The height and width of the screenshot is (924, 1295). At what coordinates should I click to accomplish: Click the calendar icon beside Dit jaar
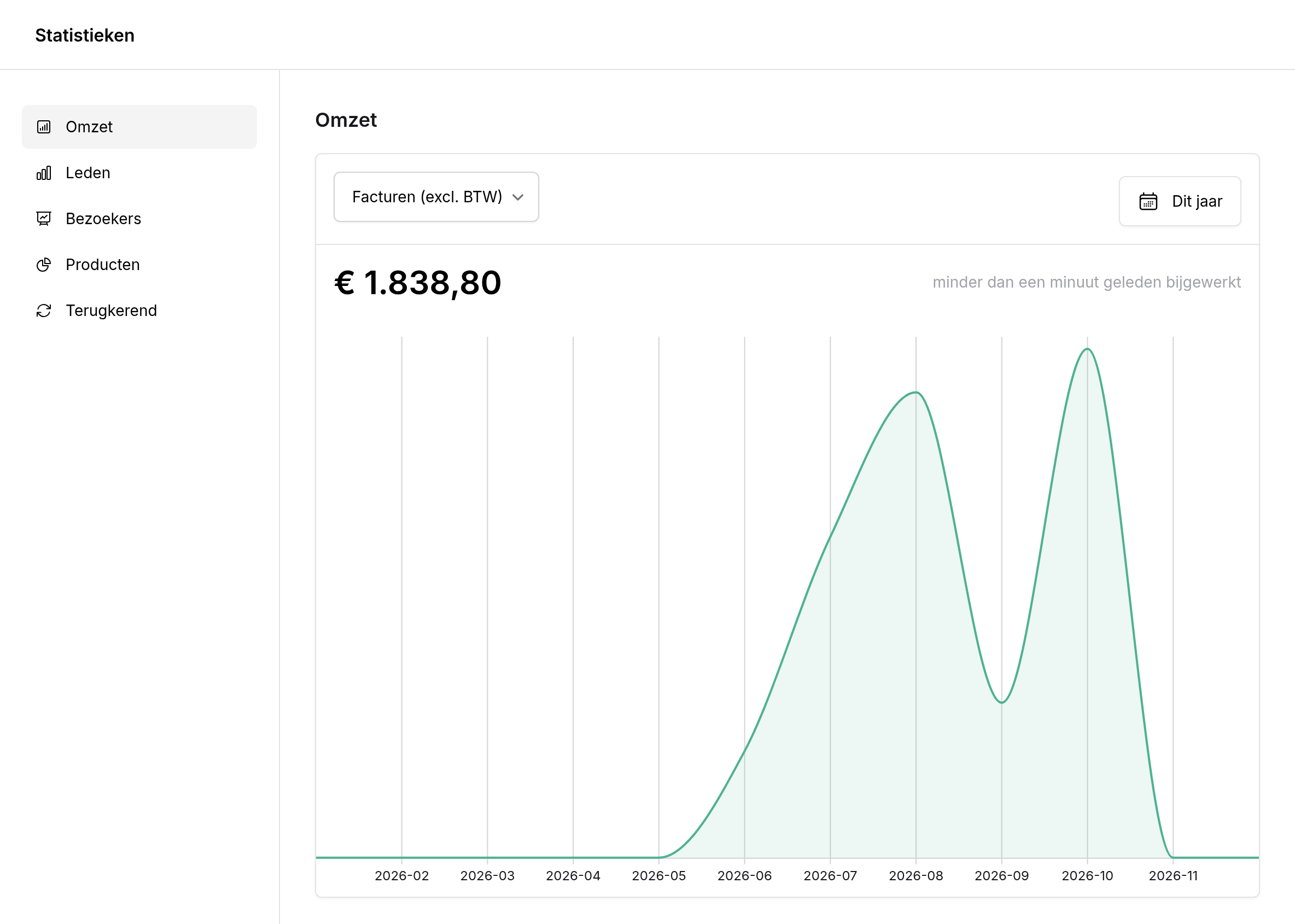coord(1148,201)
